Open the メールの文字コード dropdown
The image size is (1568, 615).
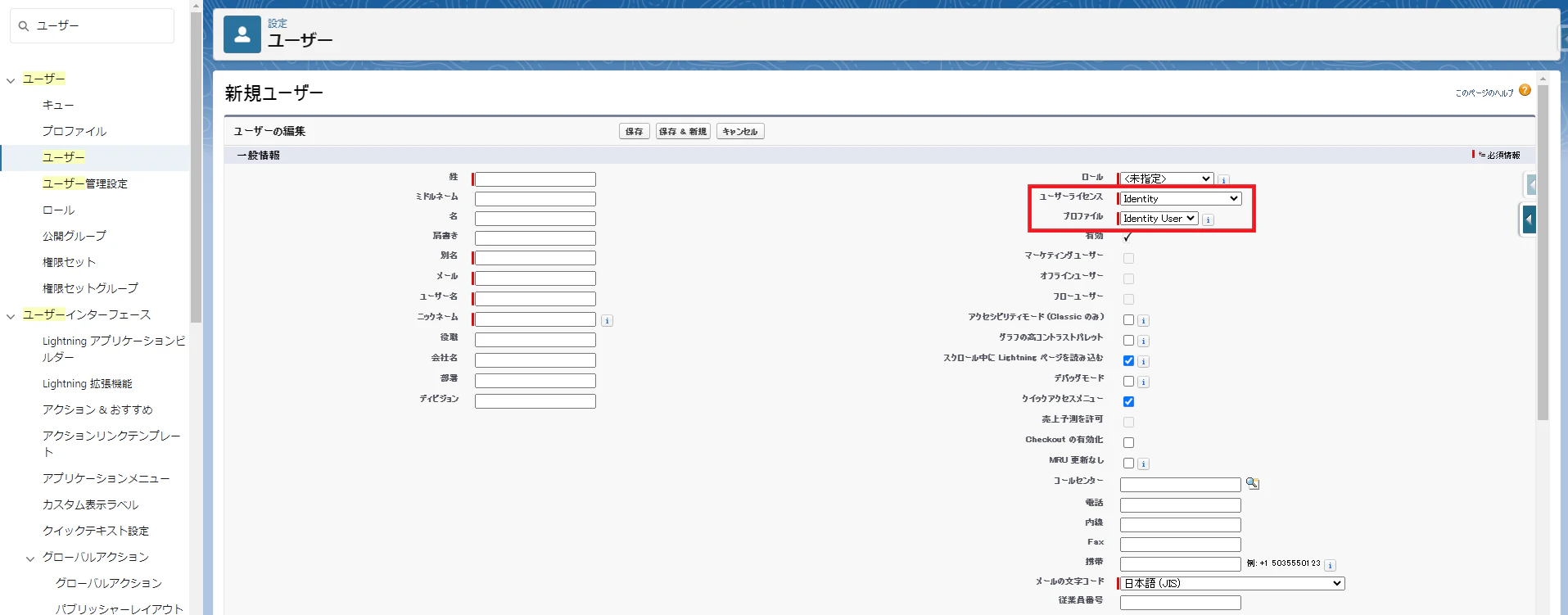point(1232,583)
